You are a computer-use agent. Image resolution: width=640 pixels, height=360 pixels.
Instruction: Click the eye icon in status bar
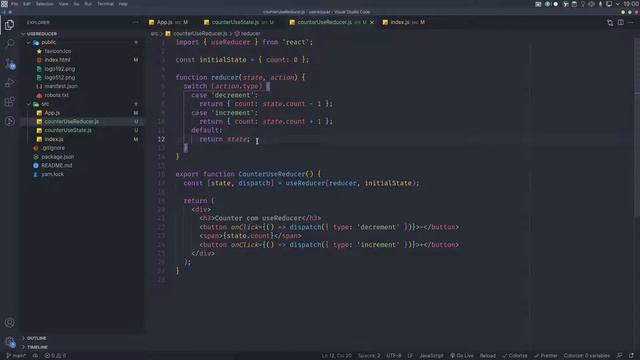coord(35,356)
